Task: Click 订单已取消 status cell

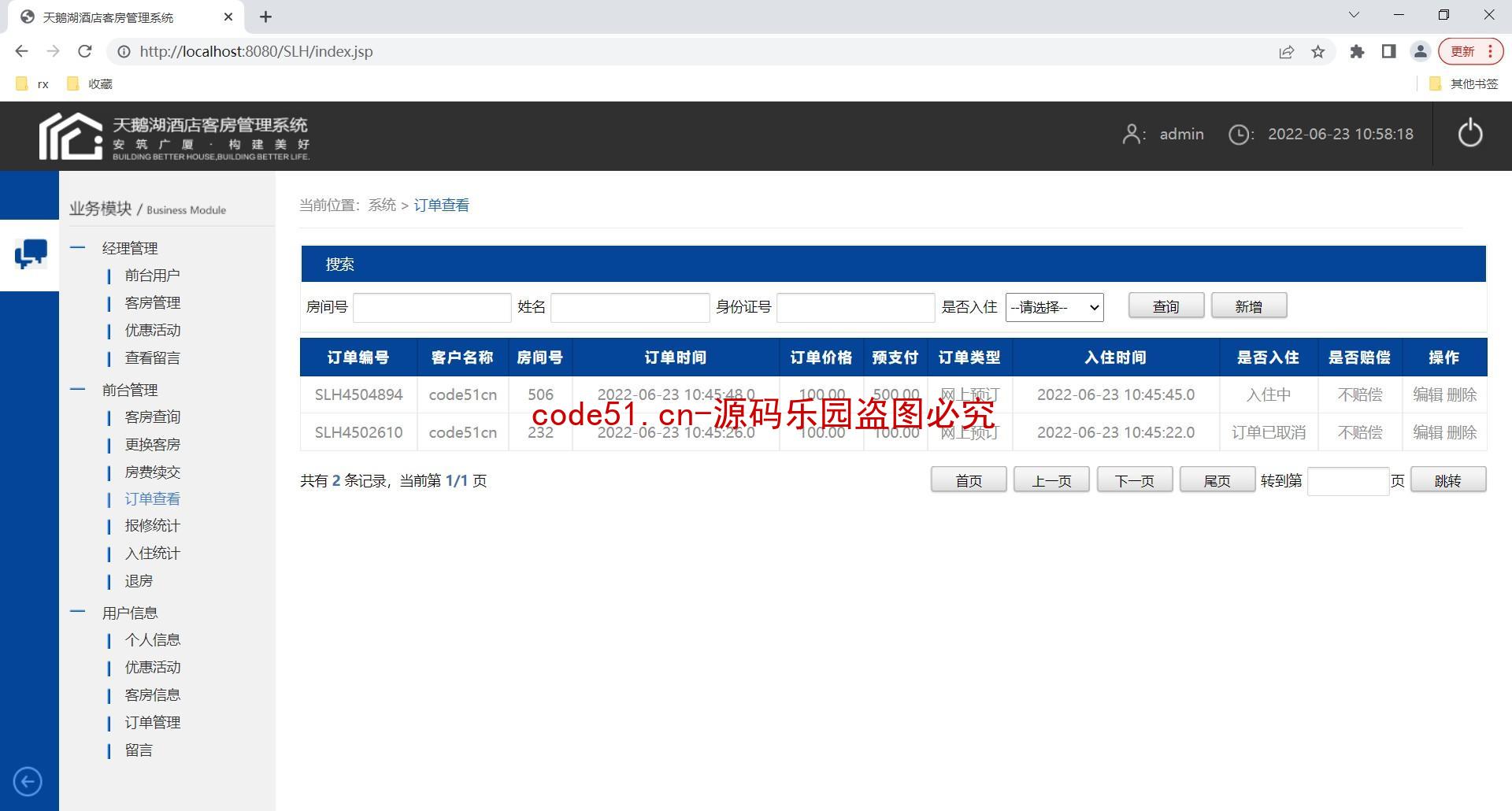Action: point(1269,432)
